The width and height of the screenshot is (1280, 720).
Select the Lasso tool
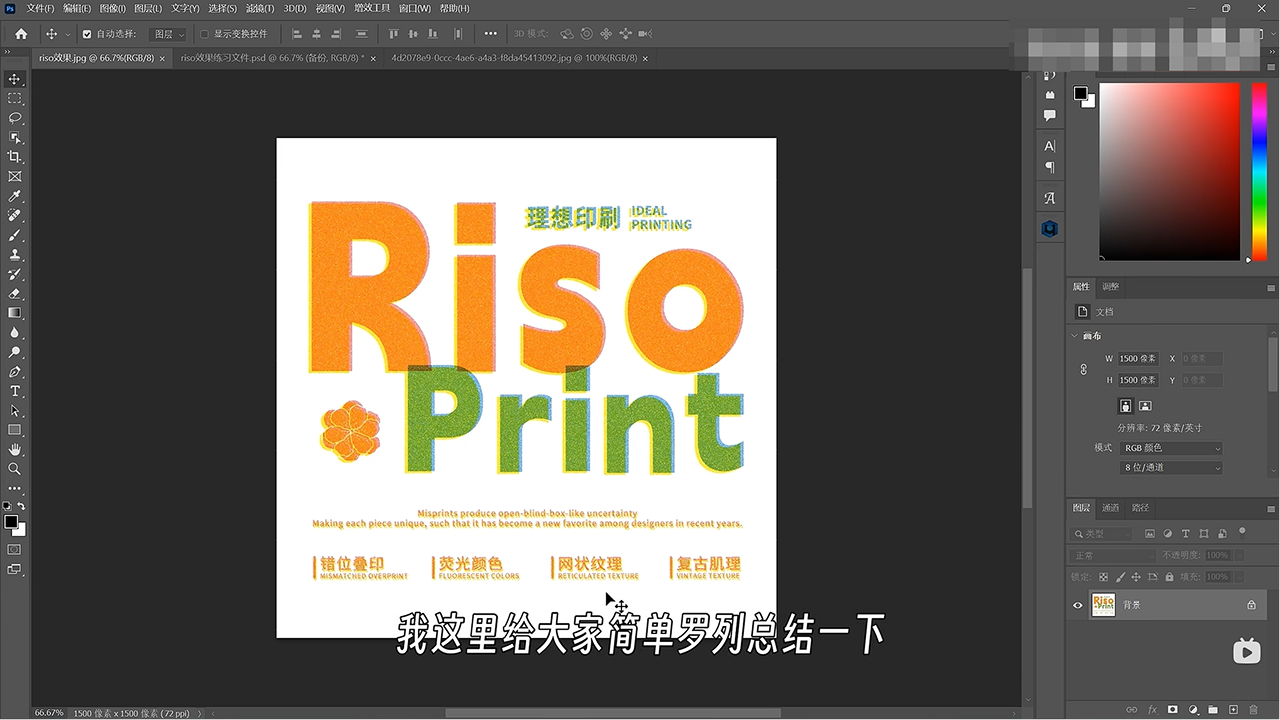[15, 118]
